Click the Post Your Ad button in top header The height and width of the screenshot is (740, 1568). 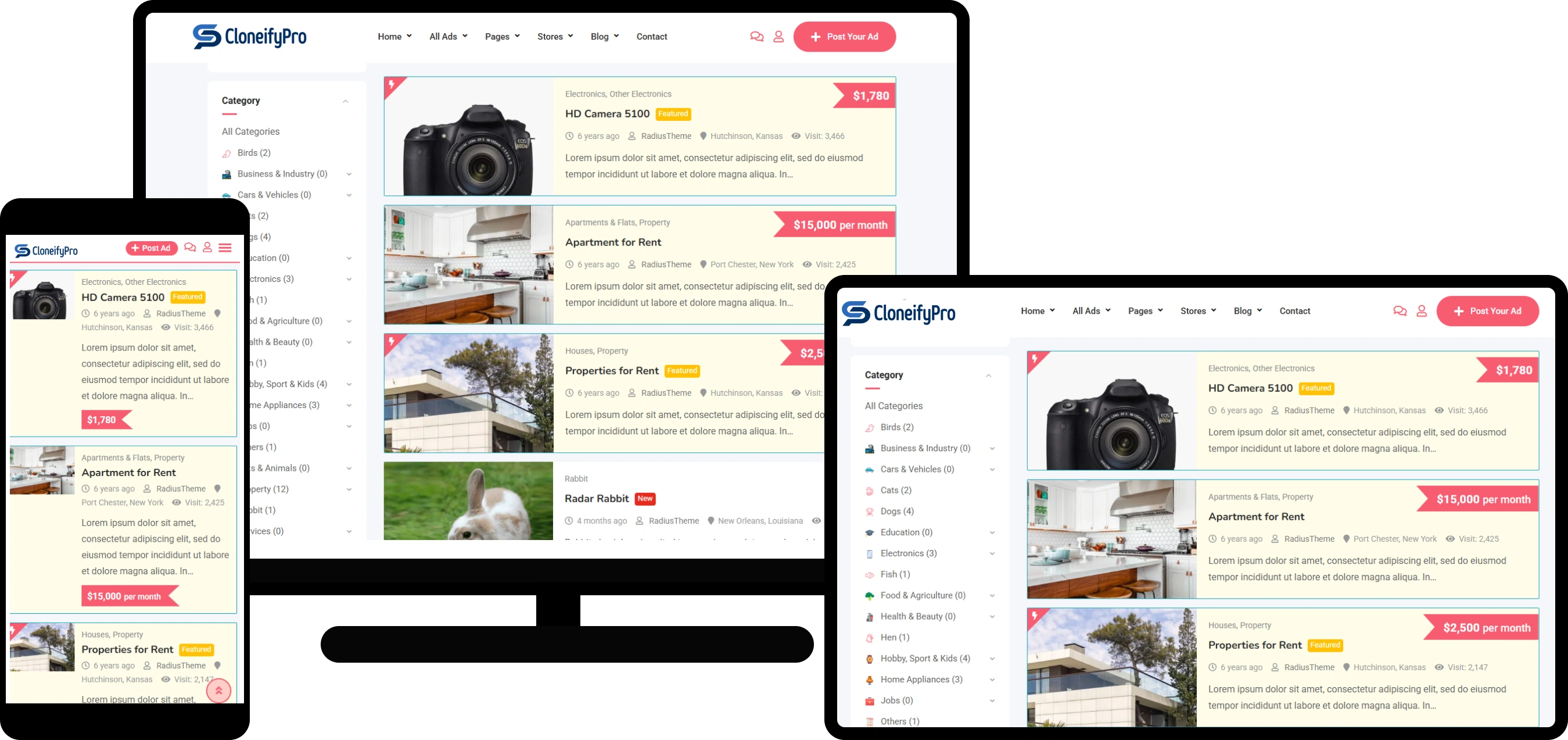point(844,37)
